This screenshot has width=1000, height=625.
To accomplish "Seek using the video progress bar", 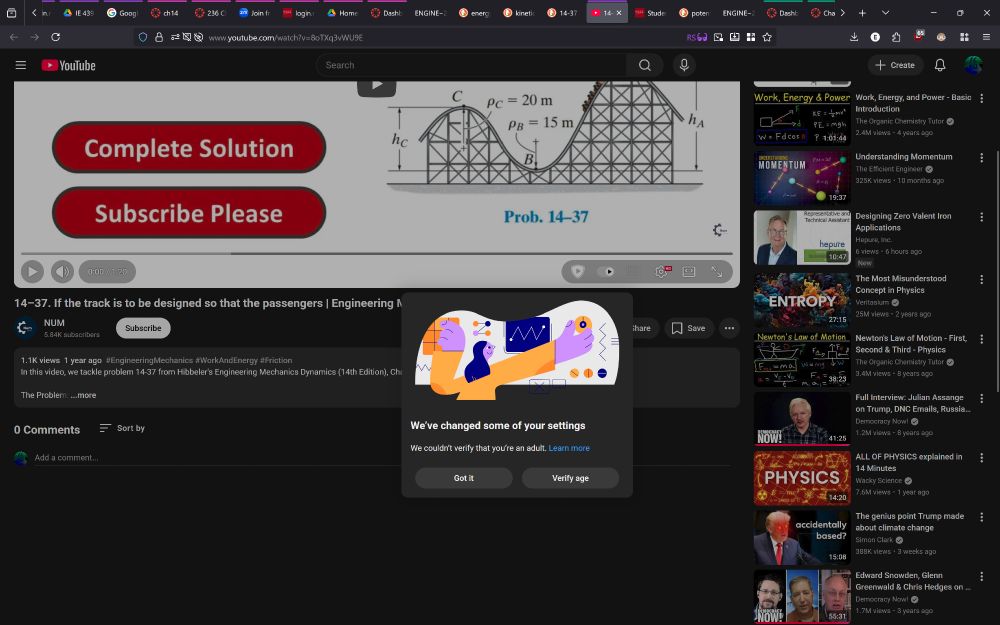I will pos(370,253).
